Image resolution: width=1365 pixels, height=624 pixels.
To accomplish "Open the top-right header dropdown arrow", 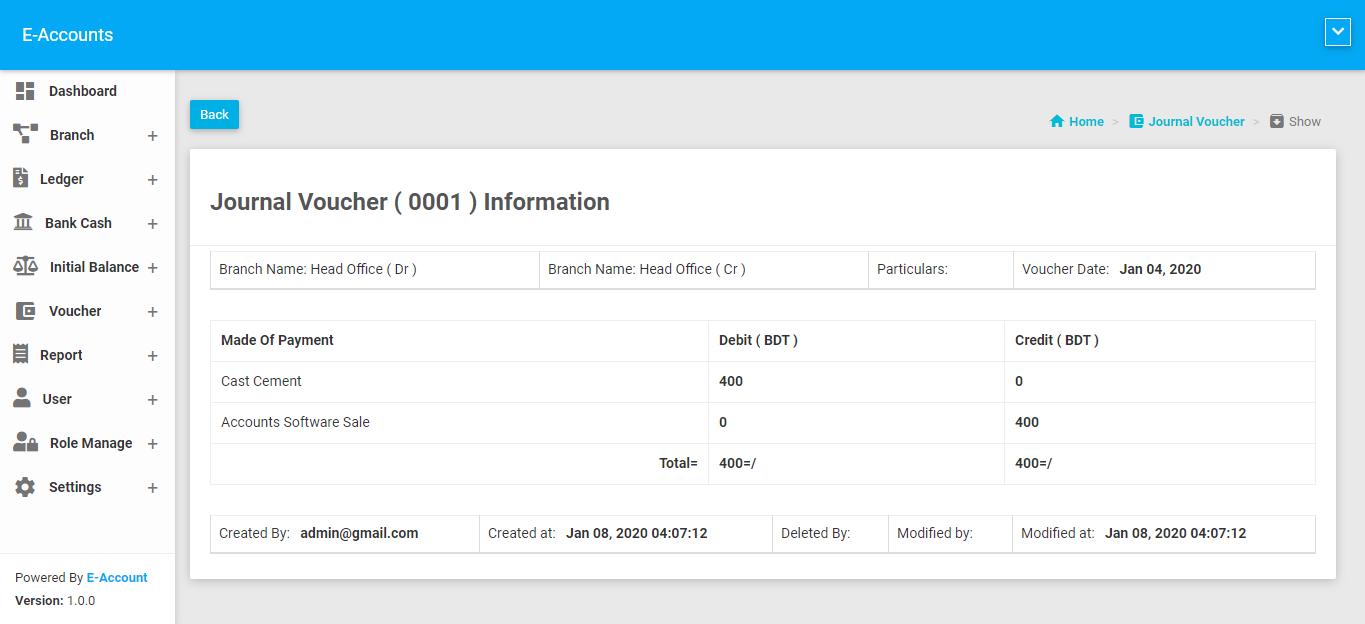I will click(x=1337, y=32).
